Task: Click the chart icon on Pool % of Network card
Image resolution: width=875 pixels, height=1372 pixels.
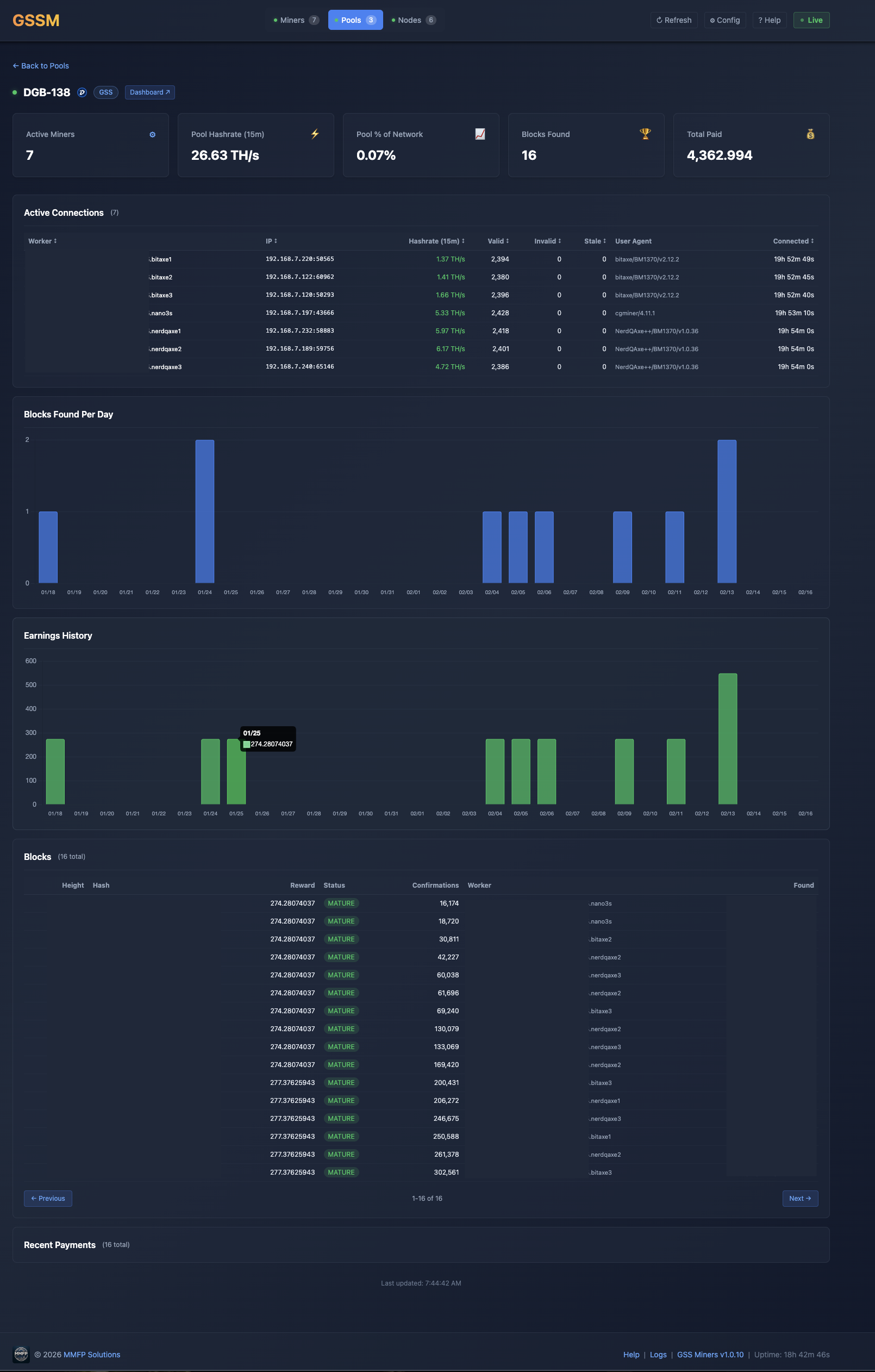Action: pyautogui.click(x=480, y=134)
